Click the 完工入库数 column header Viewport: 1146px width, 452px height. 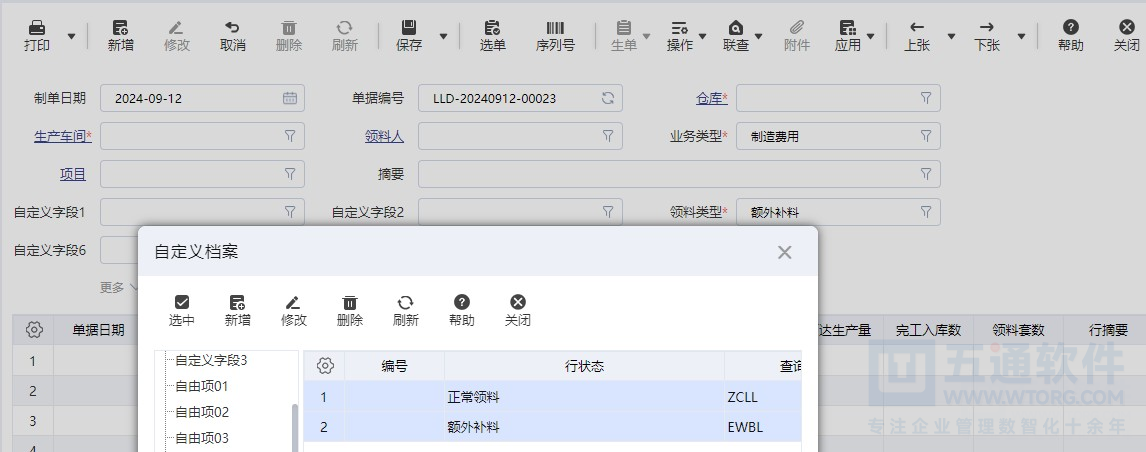[928, 330]
